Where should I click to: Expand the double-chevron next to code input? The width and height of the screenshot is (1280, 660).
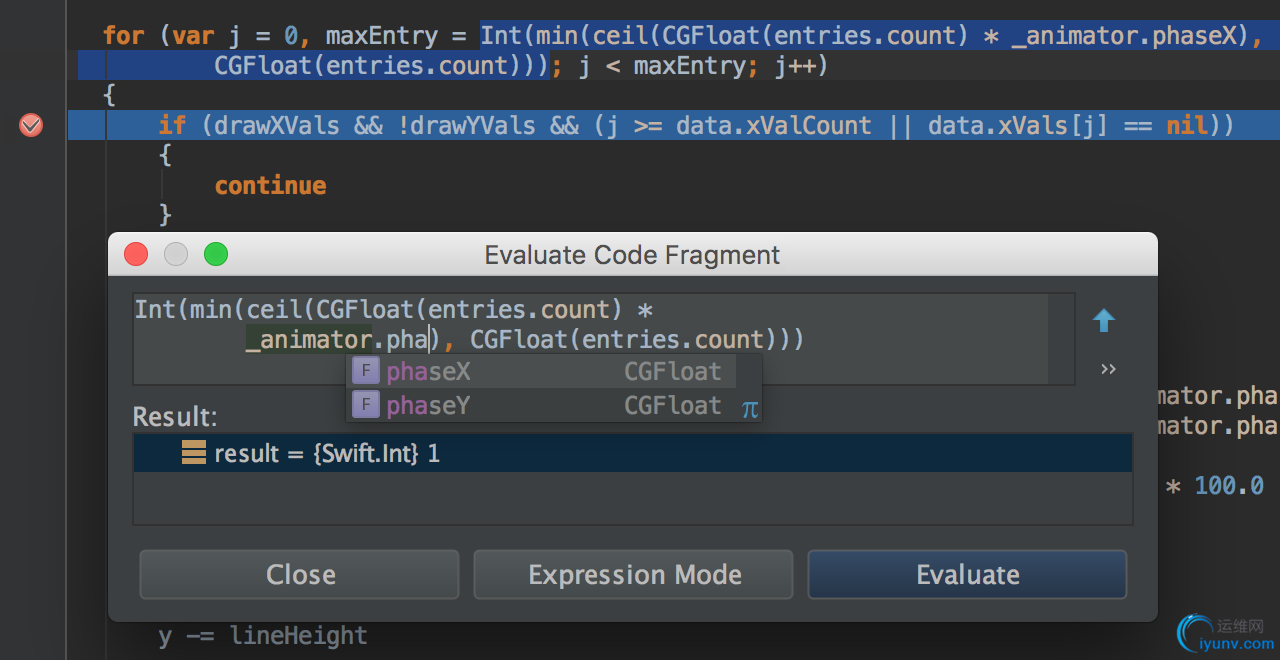[1108, 369]
